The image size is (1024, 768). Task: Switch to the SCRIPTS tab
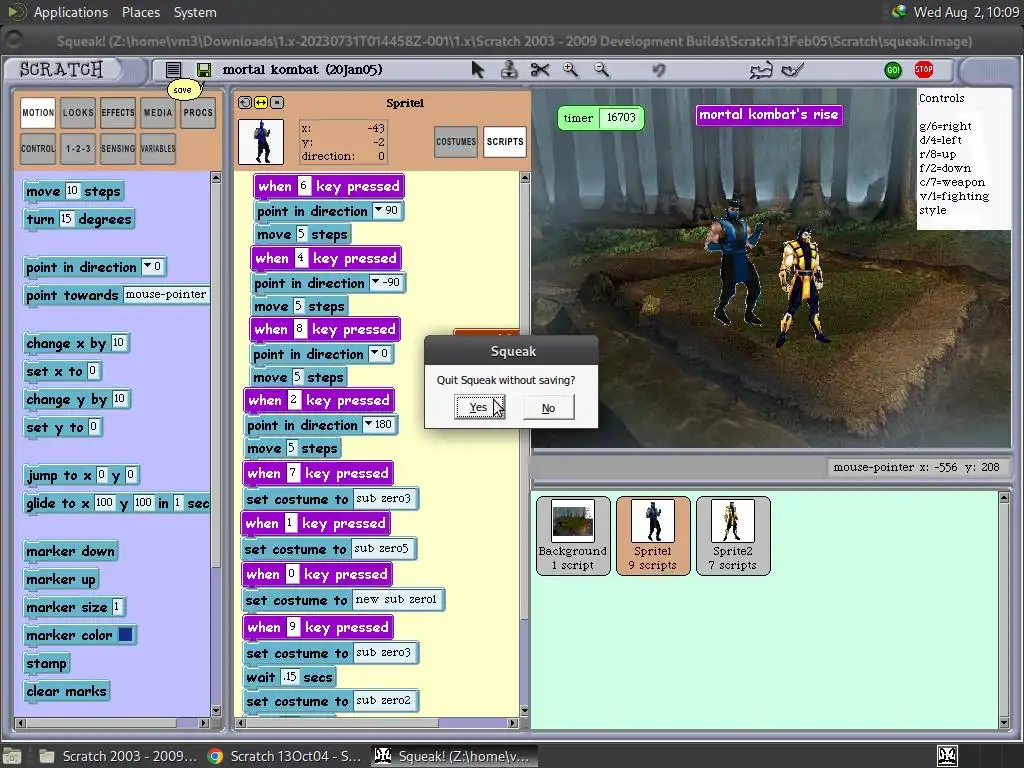pos(505,142)
